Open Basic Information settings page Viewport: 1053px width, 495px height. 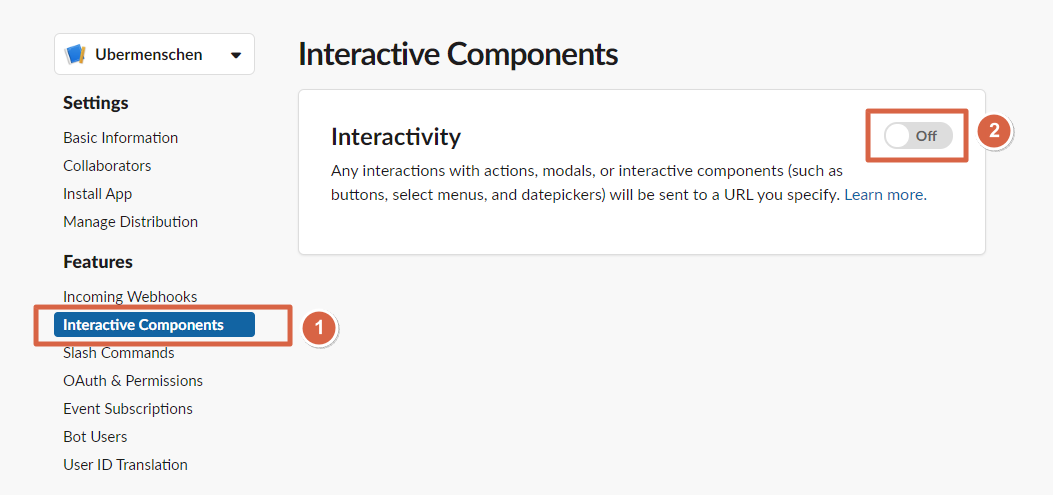click(x=120, y=138)
